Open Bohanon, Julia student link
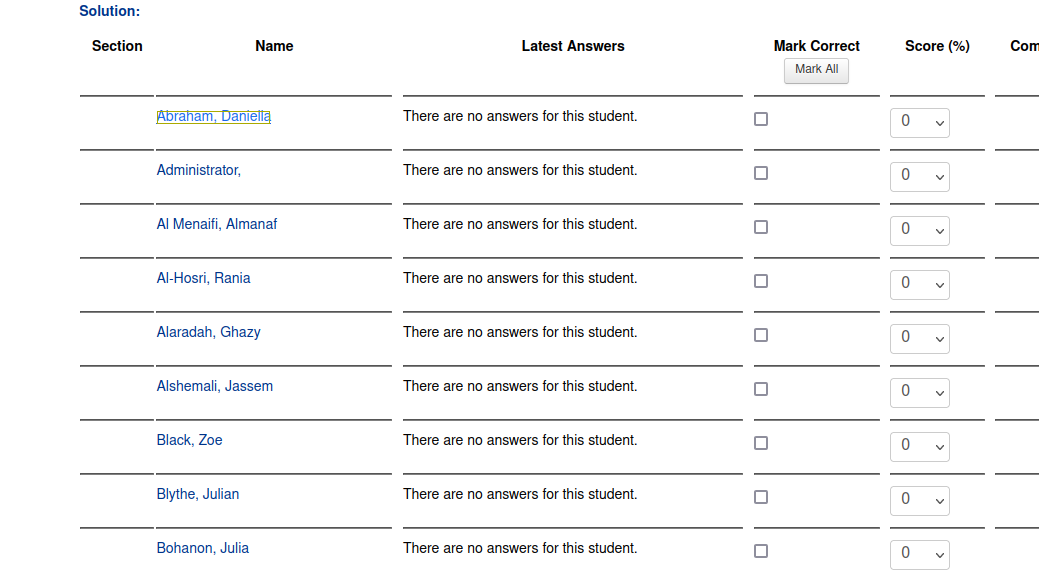The image size is (1039, 573). tap(203, 548)
